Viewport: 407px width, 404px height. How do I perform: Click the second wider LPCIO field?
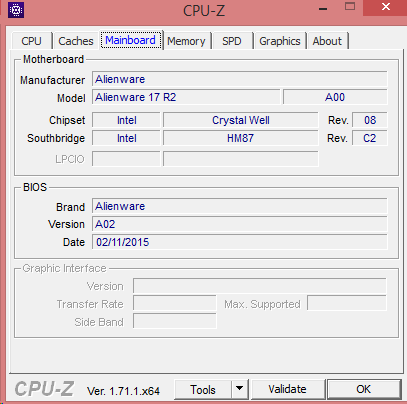tap(241, 159)
